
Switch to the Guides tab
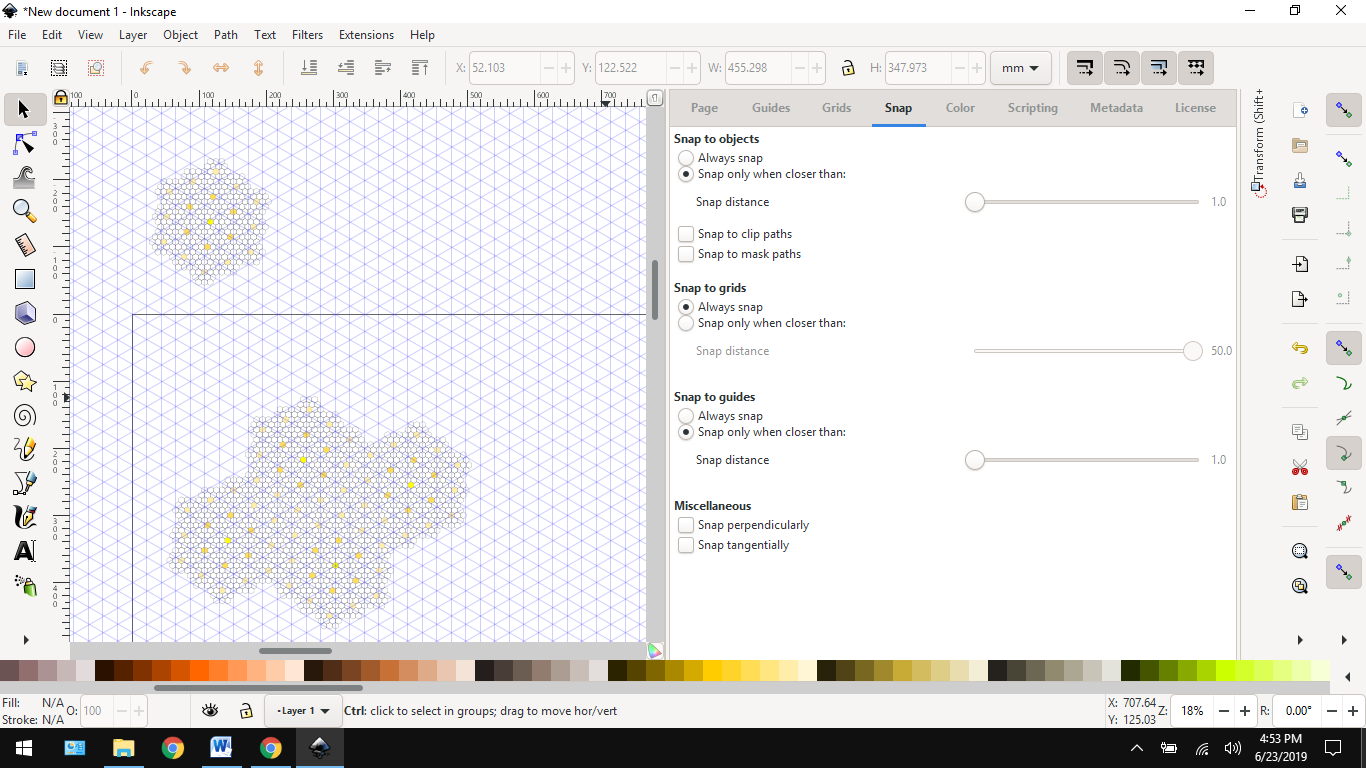(x=771, y=108)
